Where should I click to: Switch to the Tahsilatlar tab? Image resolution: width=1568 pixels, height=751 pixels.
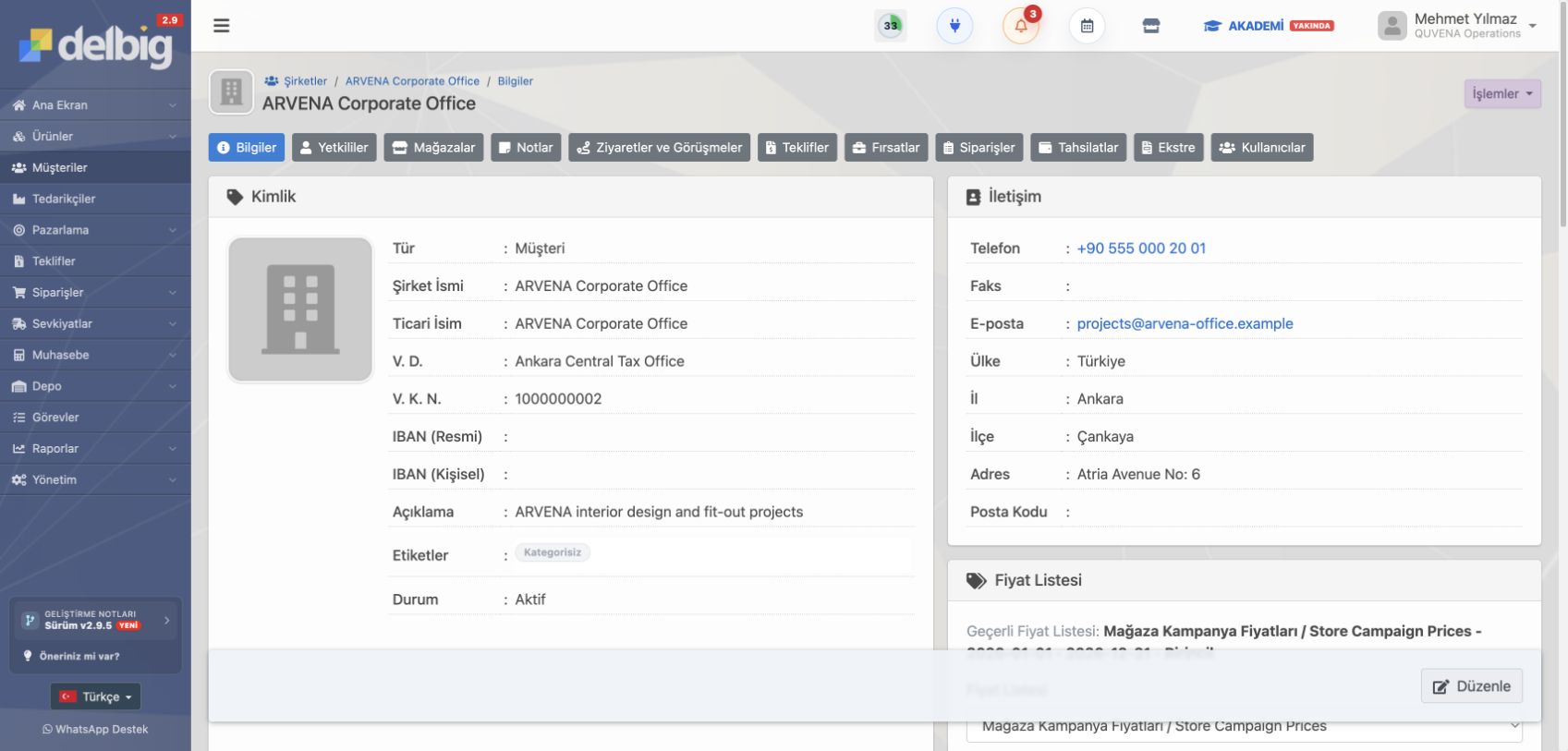tap(1078, 148)
